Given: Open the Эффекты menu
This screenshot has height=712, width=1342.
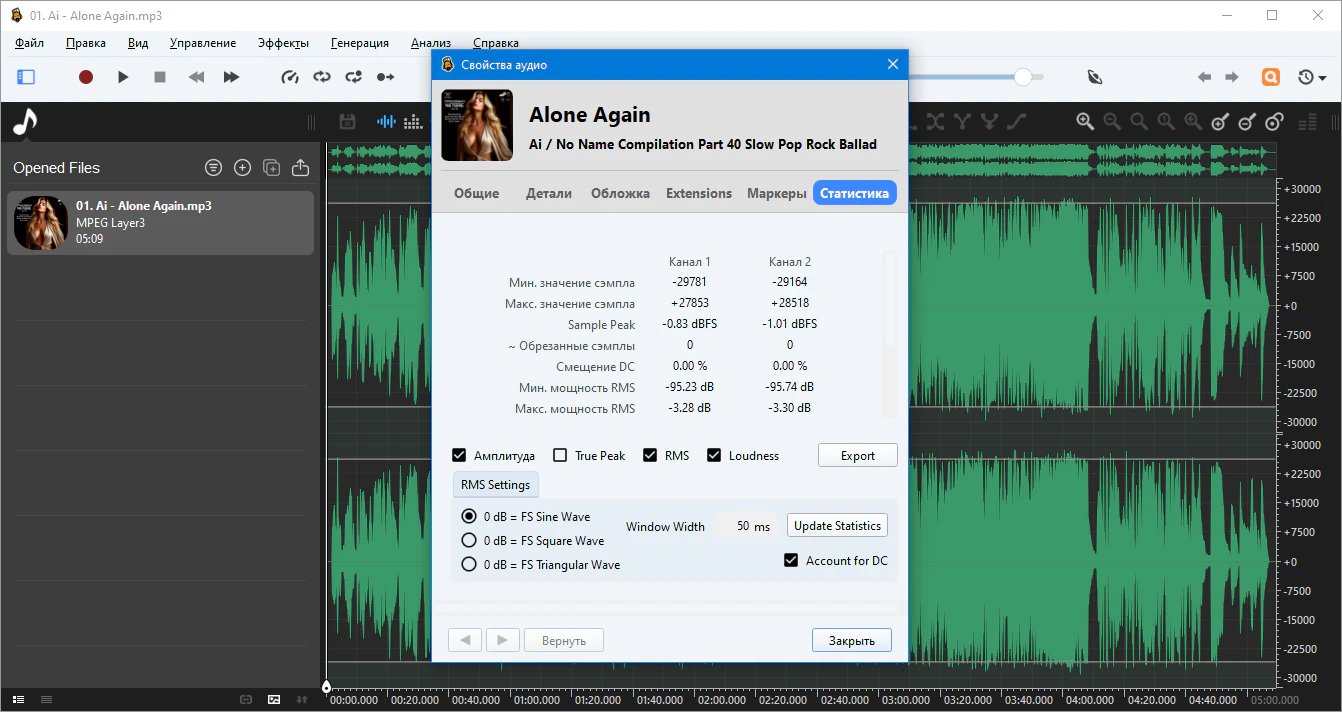Looking at the screenshot, I should [283, 43].
